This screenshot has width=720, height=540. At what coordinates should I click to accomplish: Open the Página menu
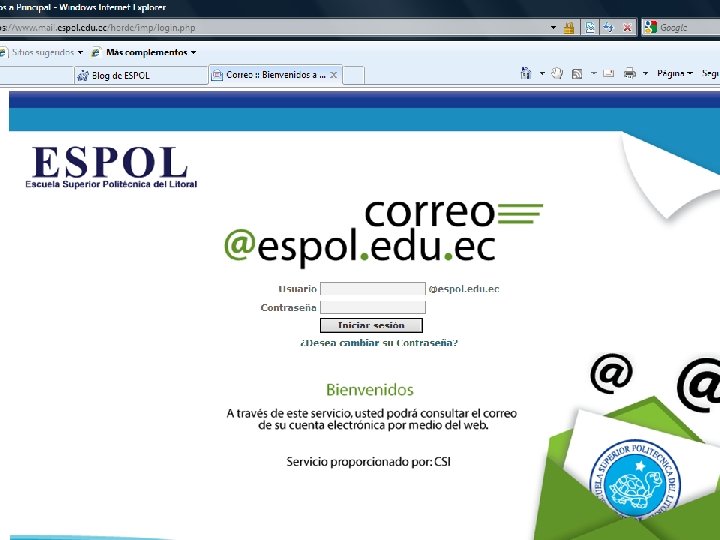[674, 73]
